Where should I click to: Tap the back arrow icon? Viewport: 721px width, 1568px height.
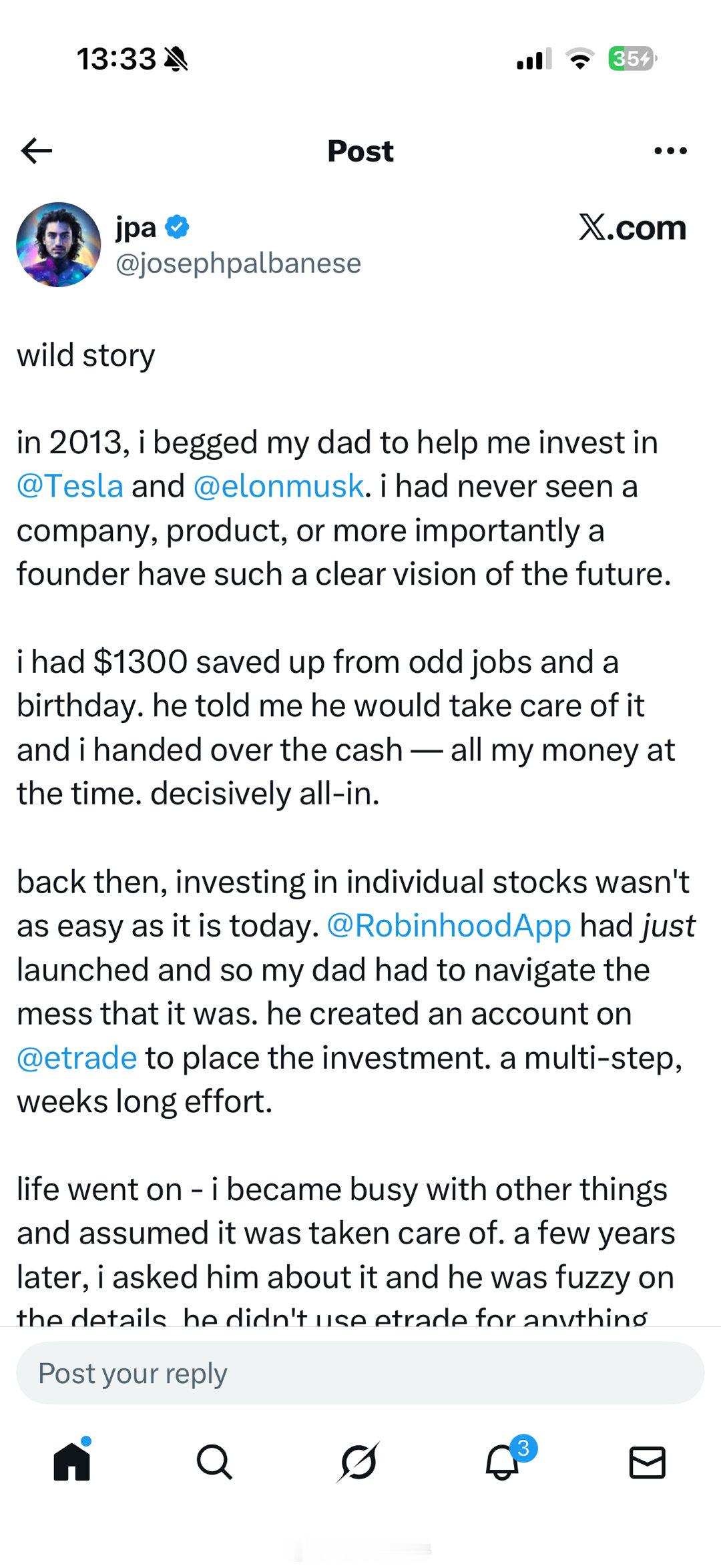pos(37,151)
